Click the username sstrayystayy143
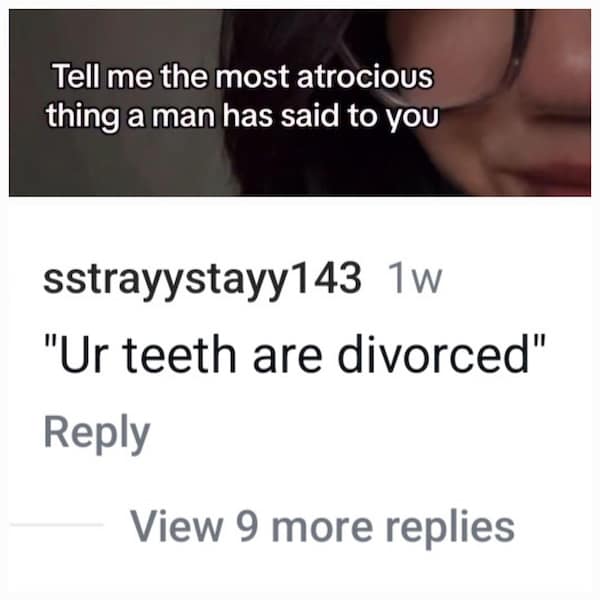Viewport: 600px width, 600px height. click(202, 280)
